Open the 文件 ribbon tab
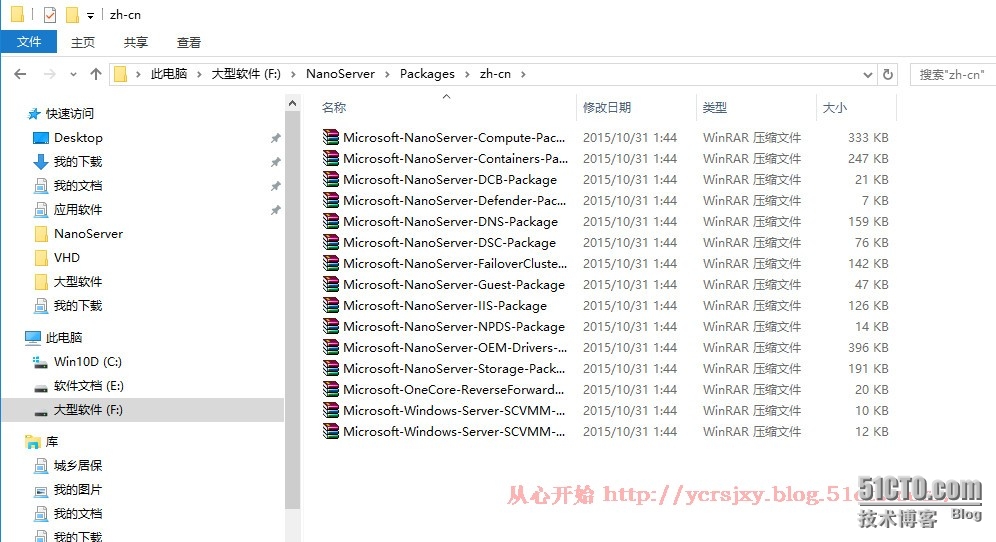996x542 pixels. coord(29,42)
